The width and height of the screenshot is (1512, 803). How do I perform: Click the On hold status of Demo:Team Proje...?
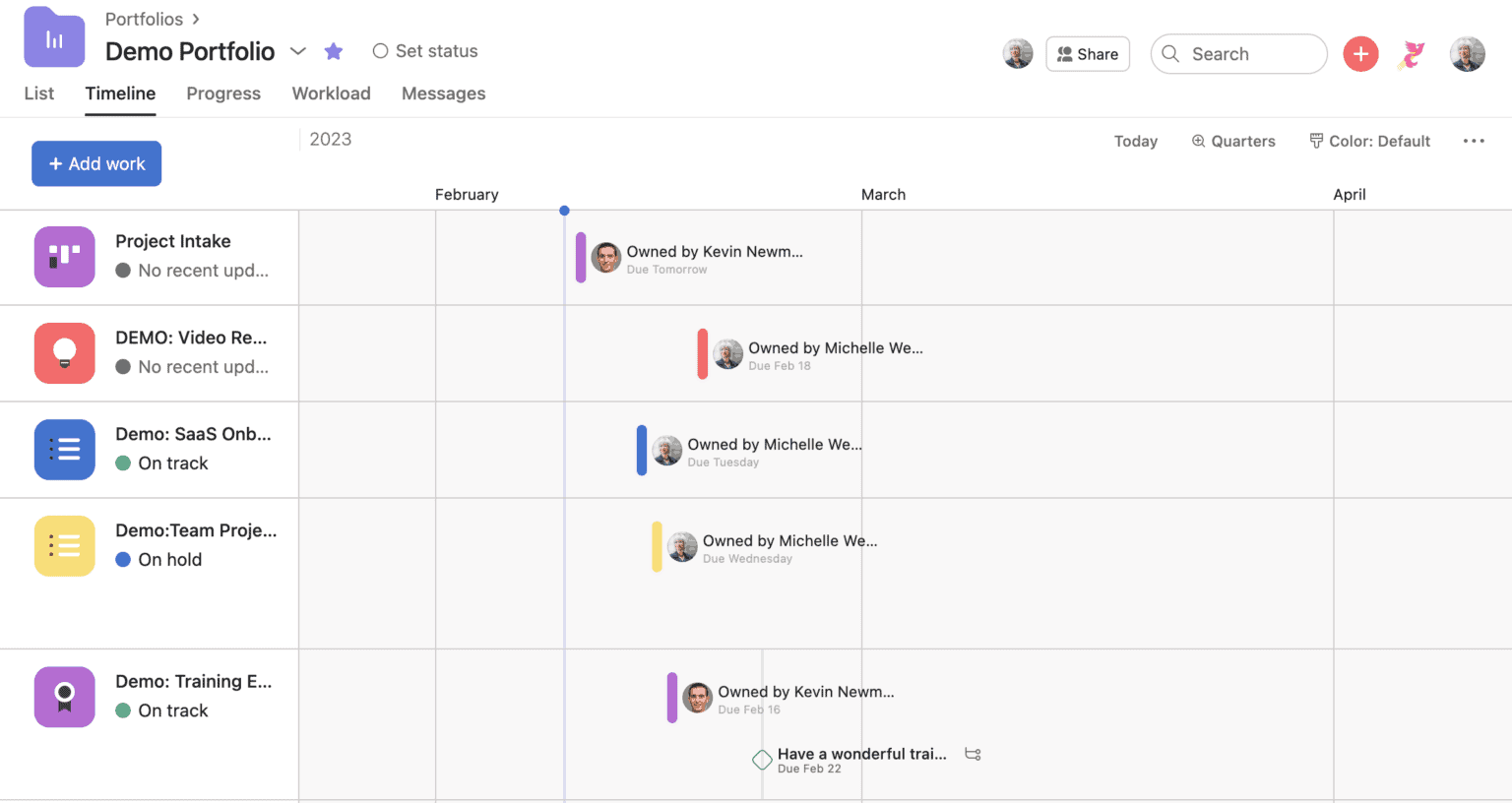(x=158, y=559)
